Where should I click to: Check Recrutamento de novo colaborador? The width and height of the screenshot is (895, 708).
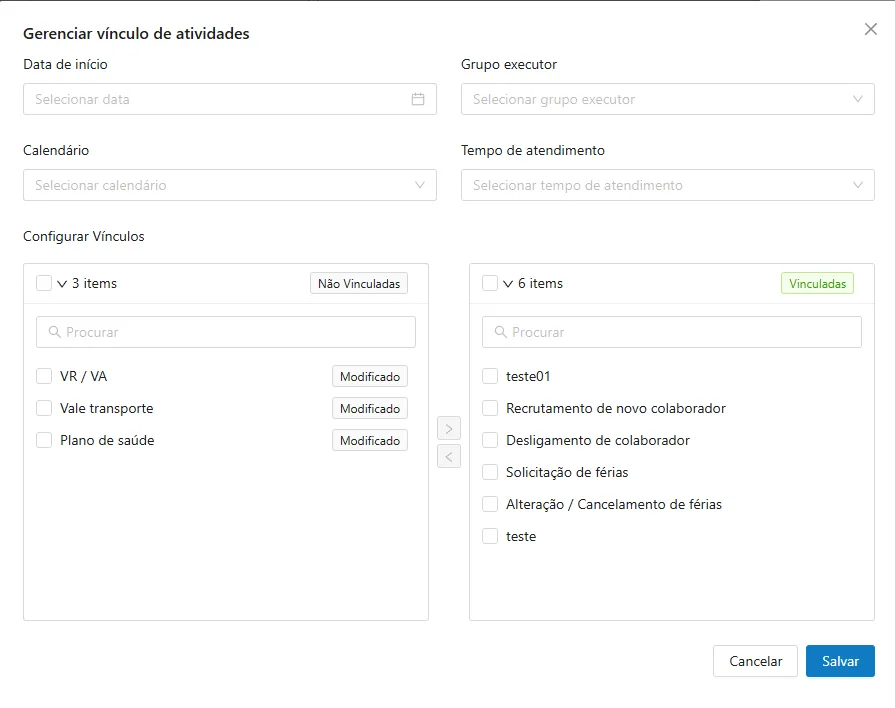point(490,408)
